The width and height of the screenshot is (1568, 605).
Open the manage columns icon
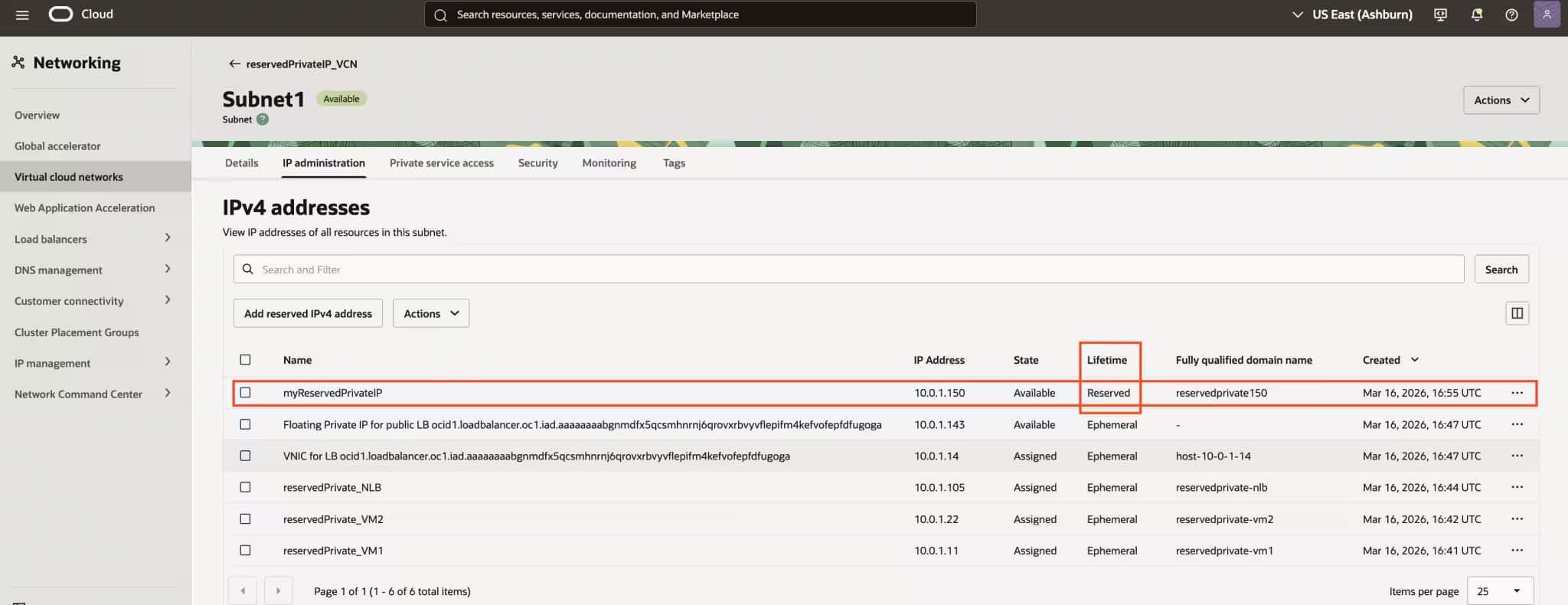pyautogui.click(x=1517, y=313)
